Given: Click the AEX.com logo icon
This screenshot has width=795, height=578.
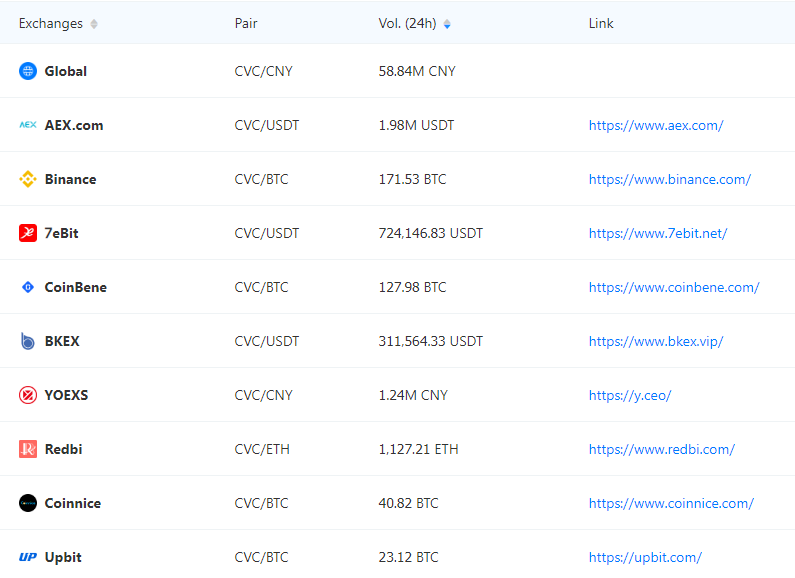Looking at the screenshot, I should point(28,125).
